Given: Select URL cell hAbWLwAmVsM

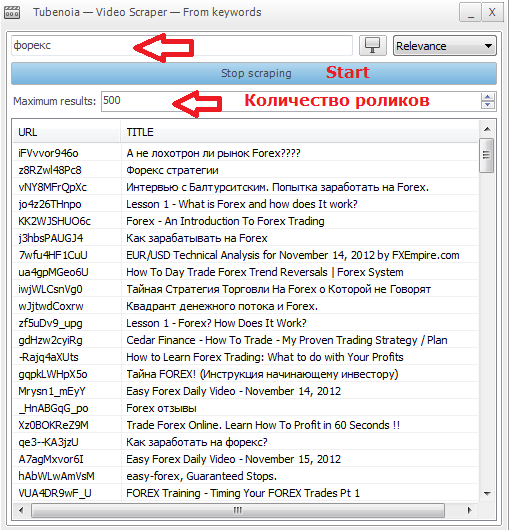Looking at the screenshot, I should [x=56, y=476].
